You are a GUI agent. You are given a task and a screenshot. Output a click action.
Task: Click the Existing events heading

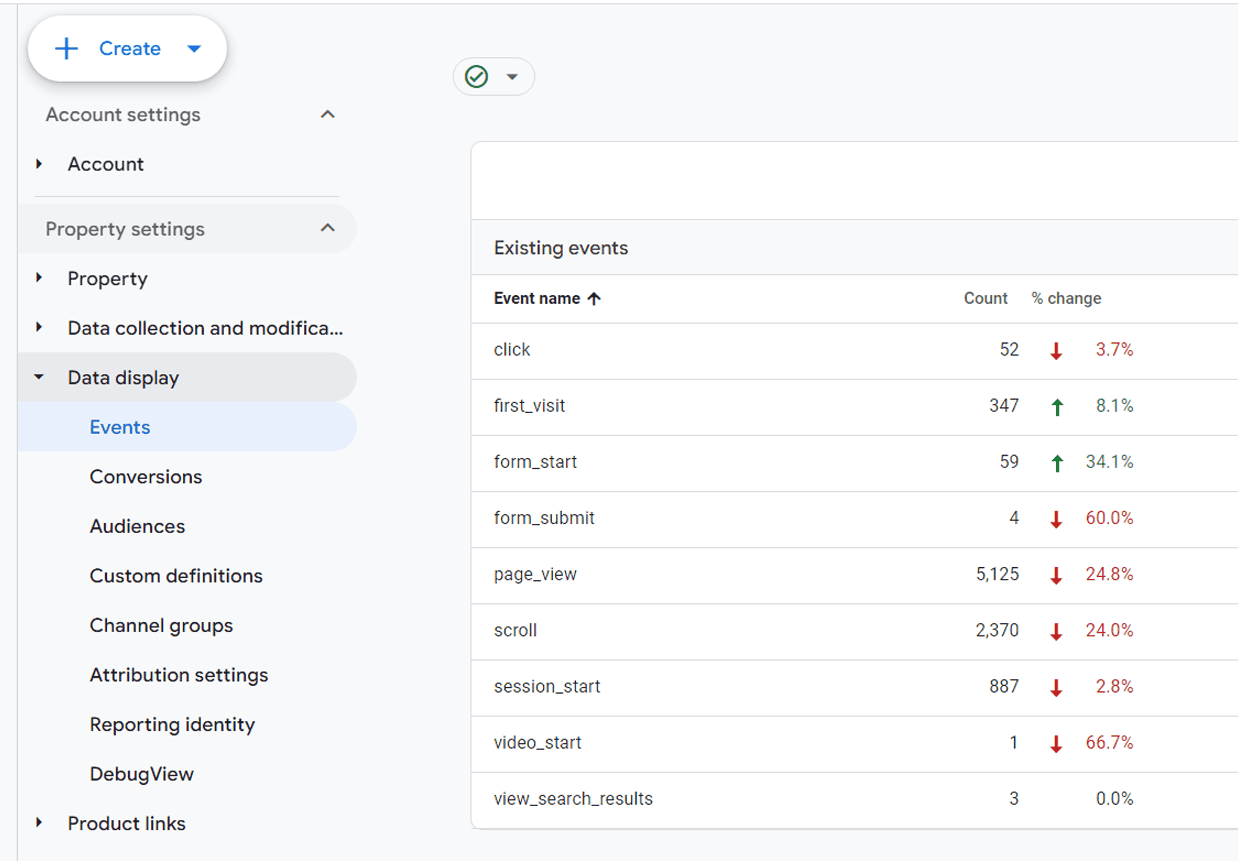coord(561,248)
